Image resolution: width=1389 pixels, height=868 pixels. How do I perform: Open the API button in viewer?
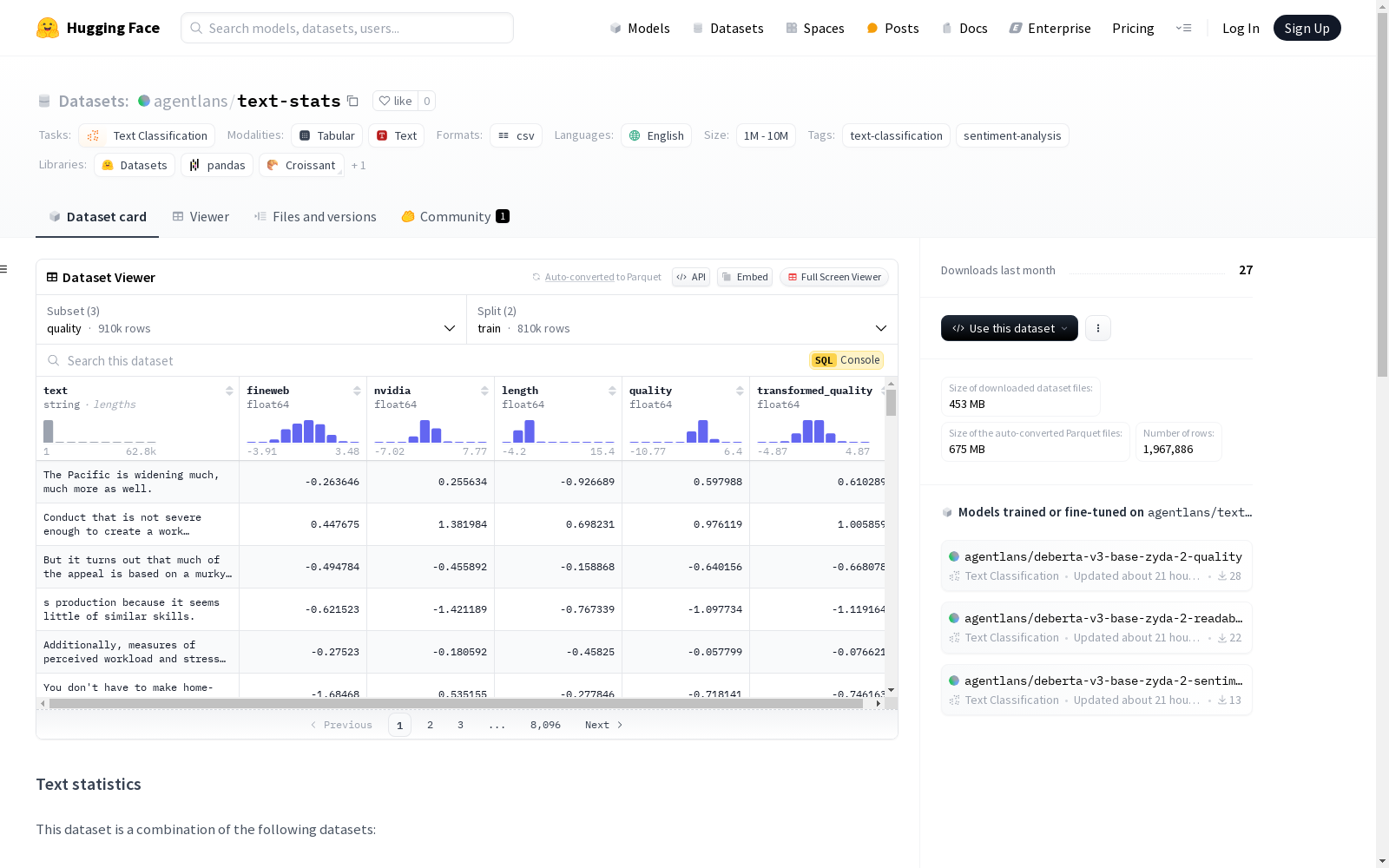(x=691, y=277)
